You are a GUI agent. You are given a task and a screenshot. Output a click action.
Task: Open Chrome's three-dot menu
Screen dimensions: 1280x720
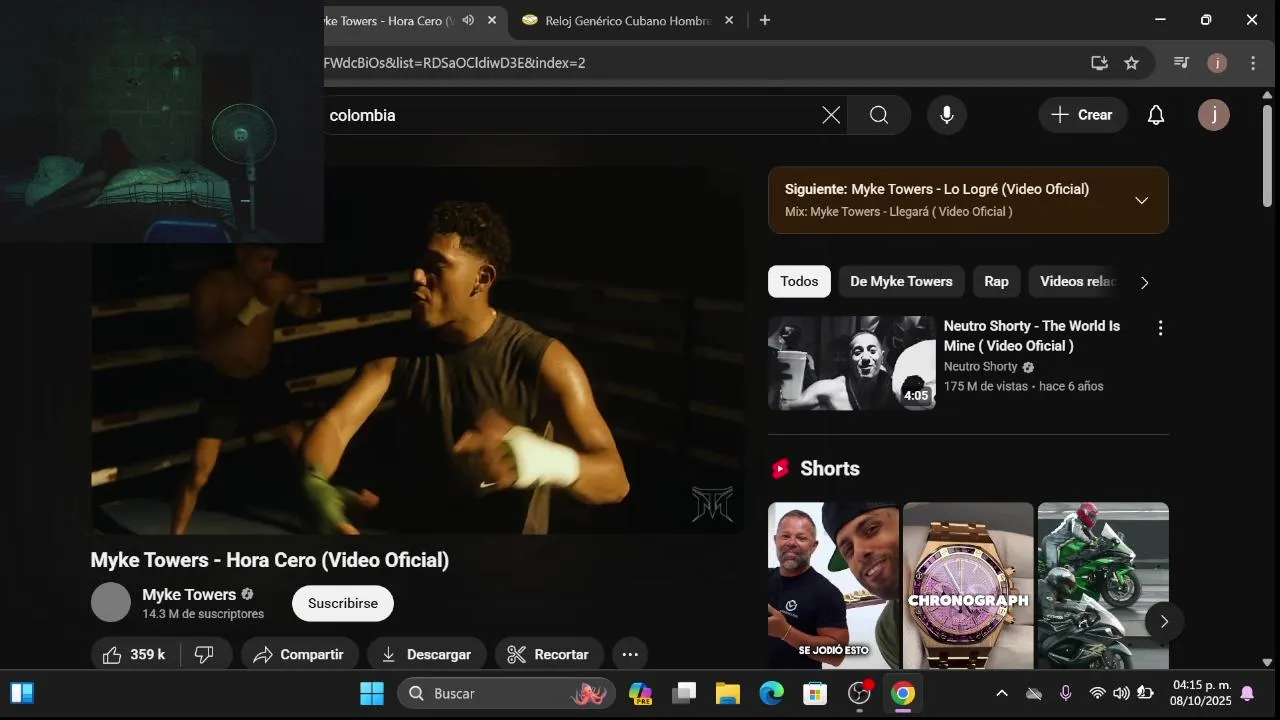(x=1253, y=63)
